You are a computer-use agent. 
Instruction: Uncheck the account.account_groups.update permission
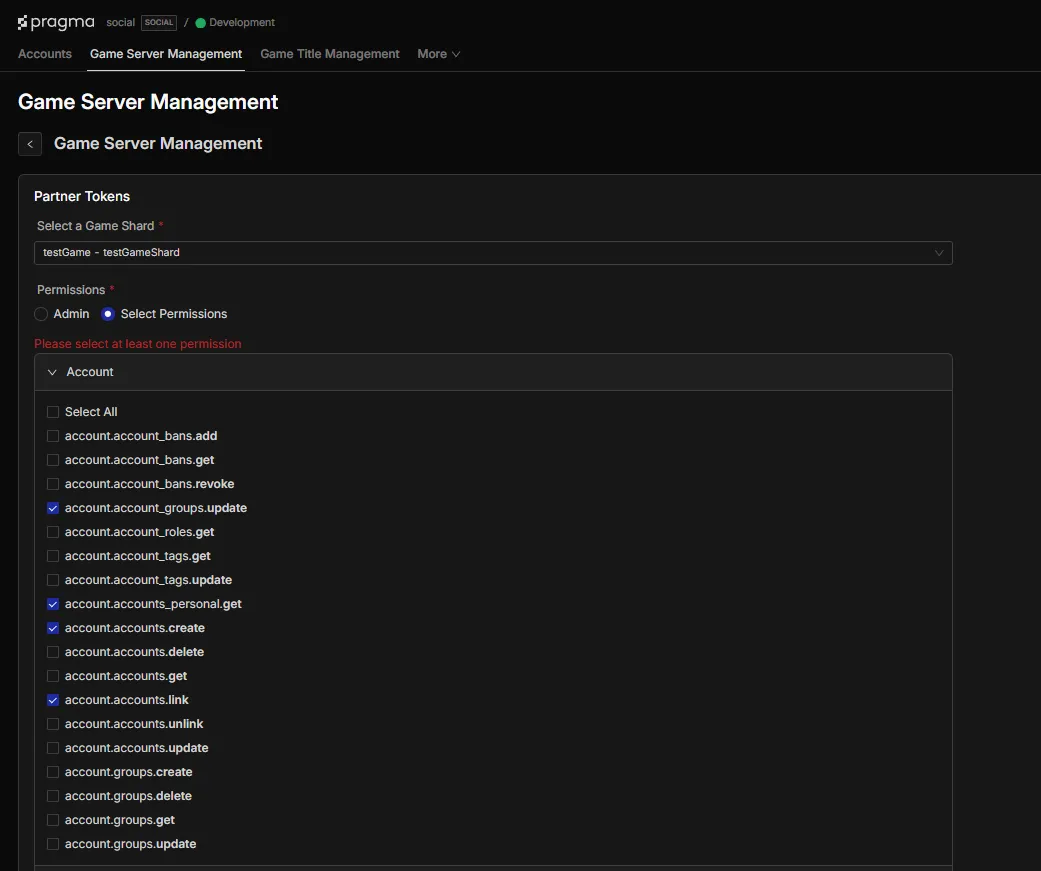(52, 507)
